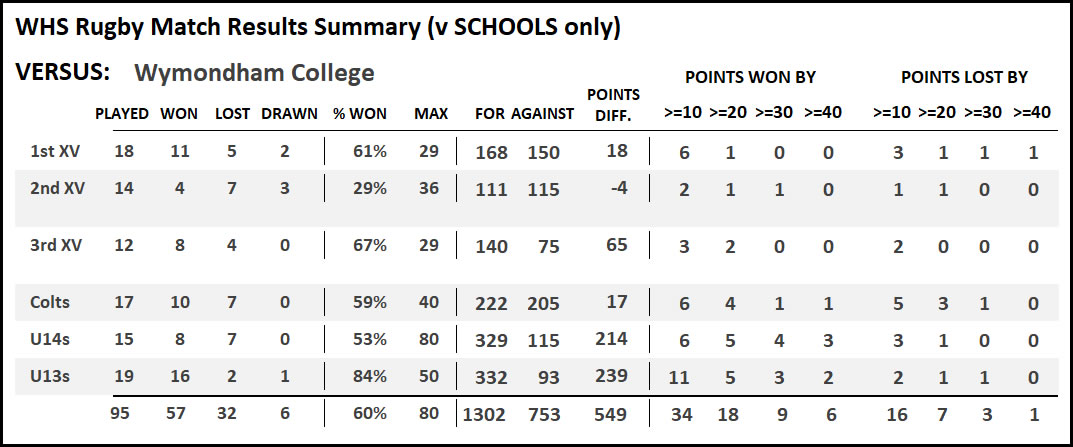Select the VERSUS: label

pos(62,74)
